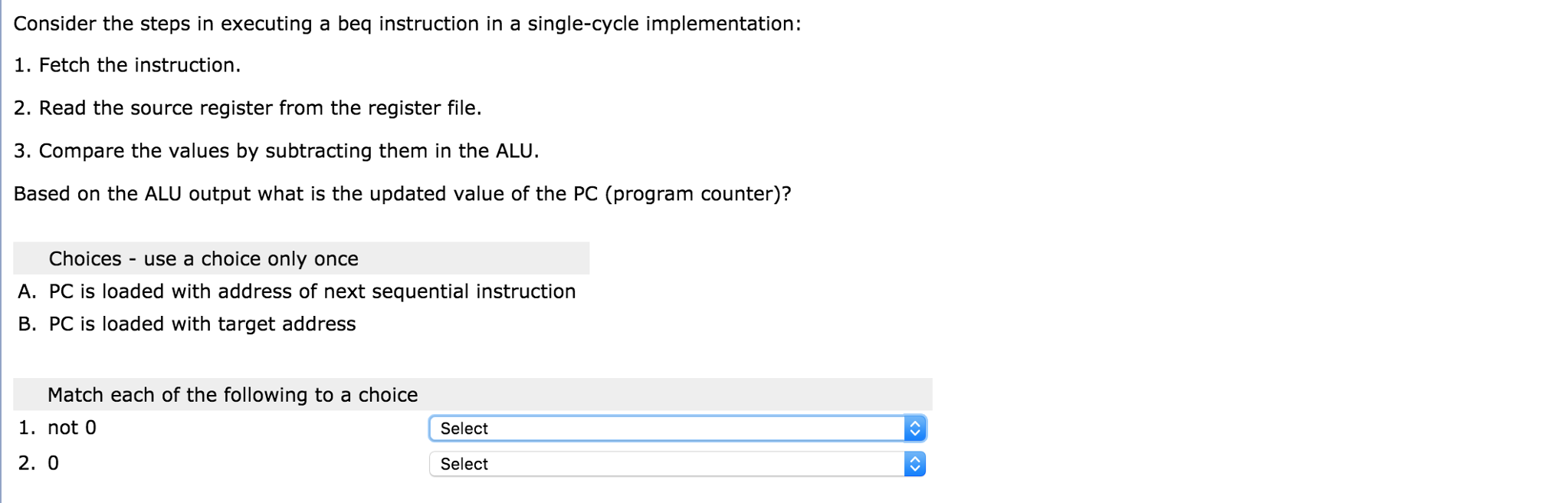The width and height of the screenshot is (1568, 503).
Task: Click the question text about the updated PC value
Action: coord(402,193)
